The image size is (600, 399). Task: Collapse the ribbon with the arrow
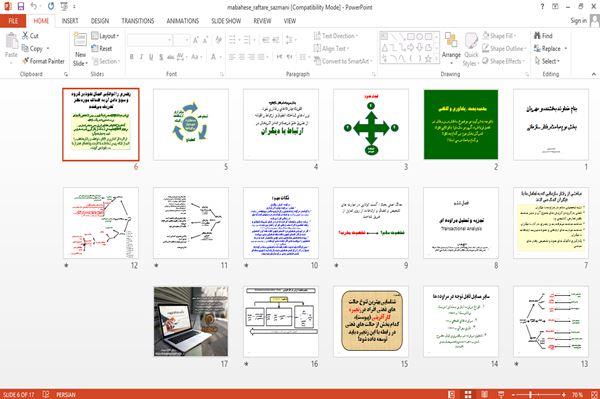[x=593, y=74]
